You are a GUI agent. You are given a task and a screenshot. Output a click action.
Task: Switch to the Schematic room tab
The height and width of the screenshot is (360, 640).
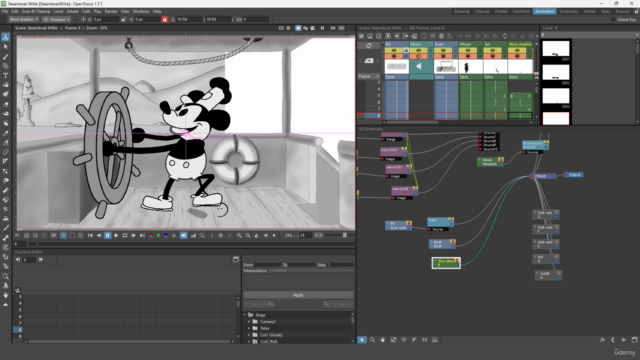[x=568, y=11]
